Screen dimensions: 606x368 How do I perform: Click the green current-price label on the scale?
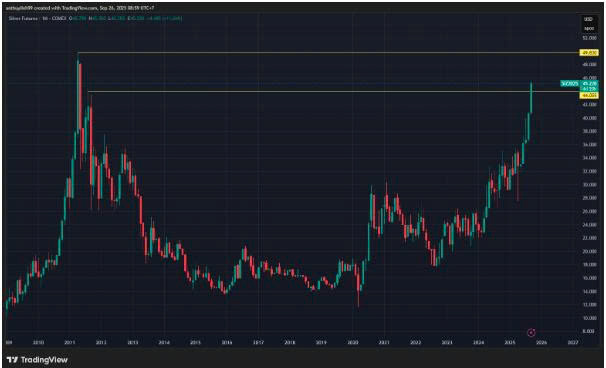[589, 83]
